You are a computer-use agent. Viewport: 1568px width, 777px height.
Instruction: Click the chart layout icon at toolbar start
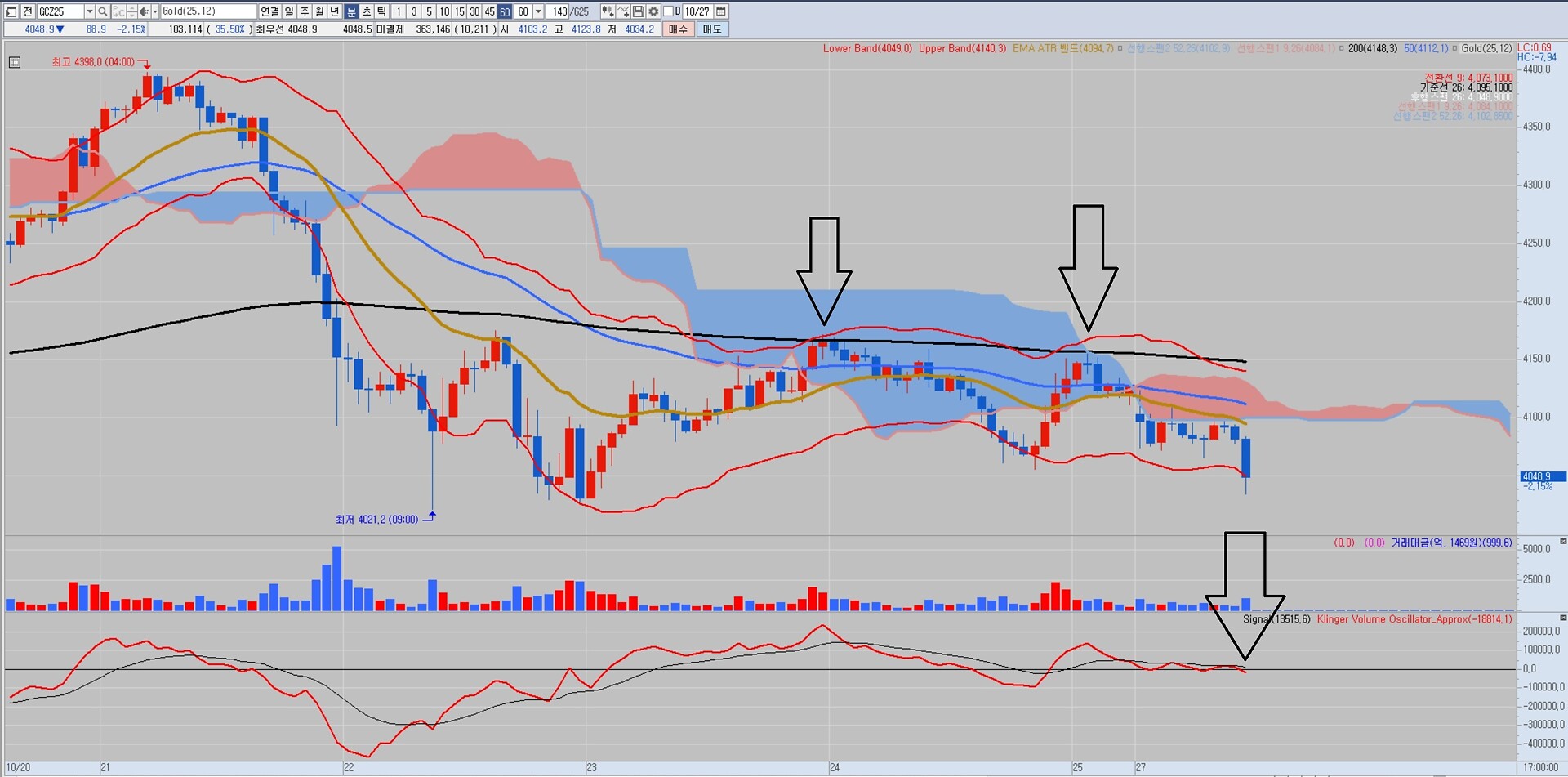click(x=11, y=11)
